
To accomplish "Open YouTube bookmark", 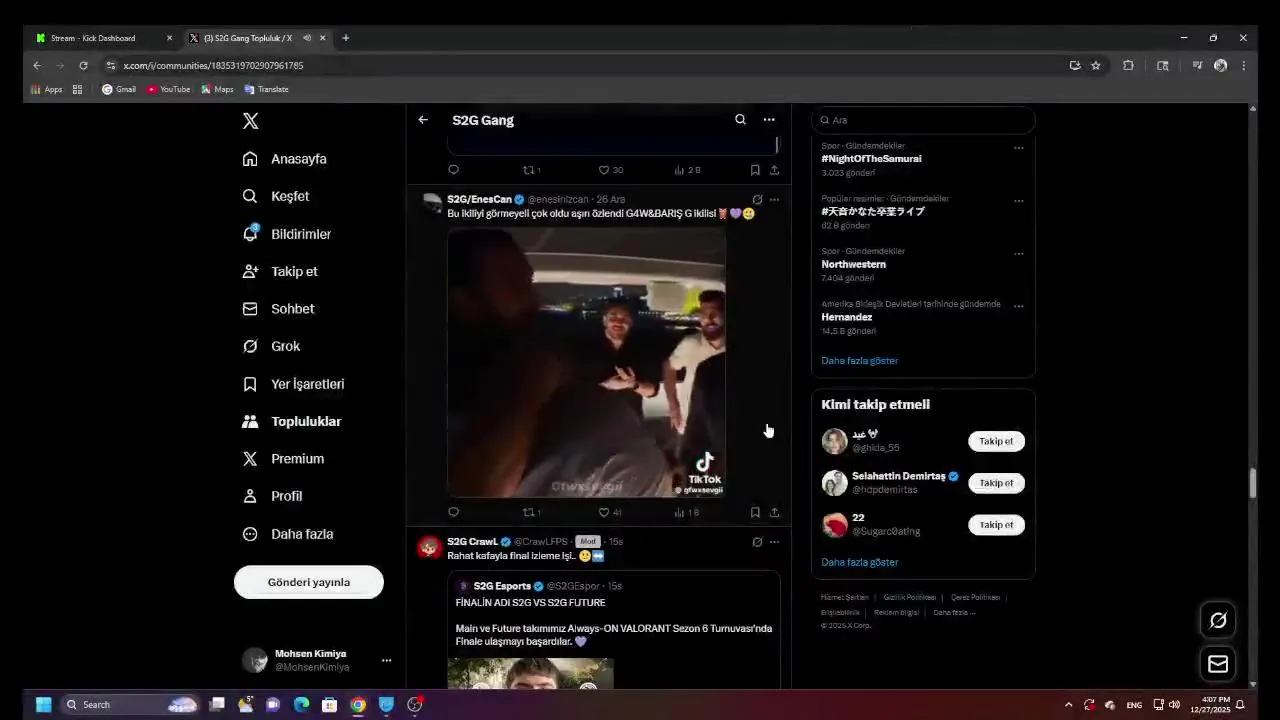I will click(x=168, y=89).
